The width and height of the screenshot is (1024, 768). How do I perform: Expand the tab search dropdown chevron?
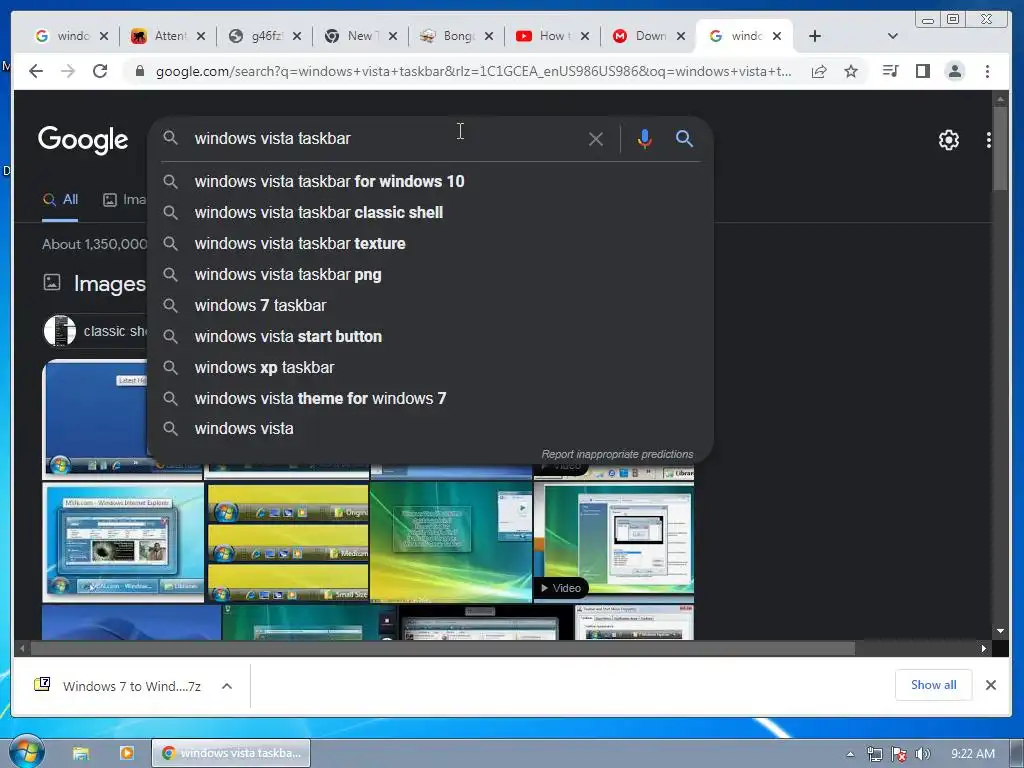pyautogui.click(x=893, y=36)
